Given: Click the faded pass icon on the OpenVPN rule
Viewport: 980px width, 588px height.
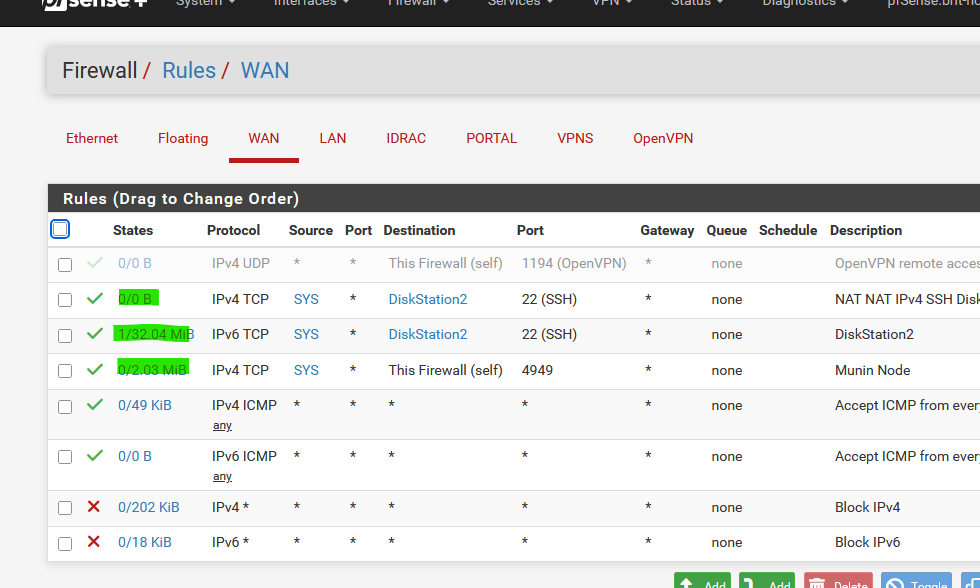Looking at the screenshot, I should click(94, 263).
